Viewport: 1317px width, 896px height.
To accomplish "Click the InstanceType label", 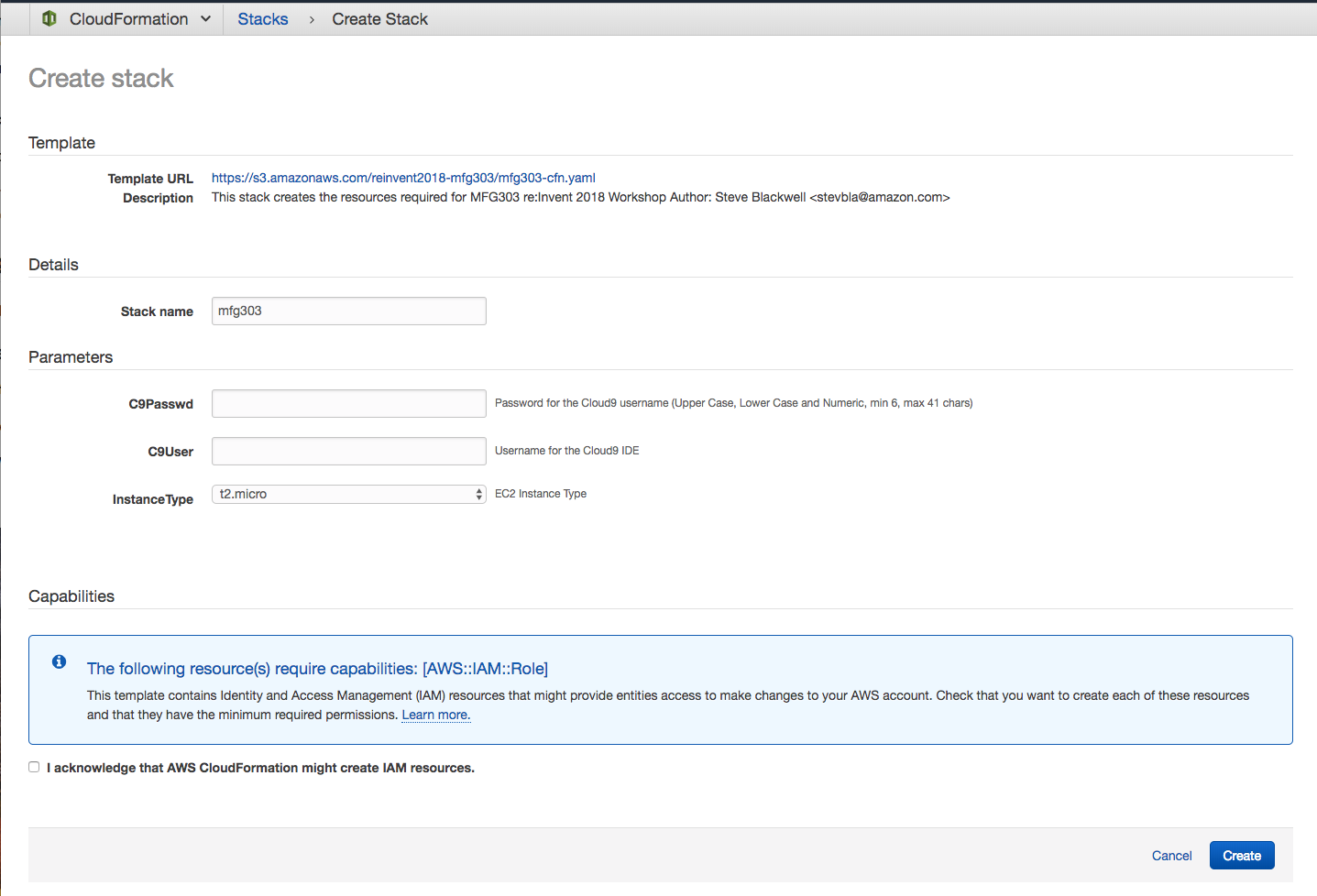I will [x=152, y=499].
